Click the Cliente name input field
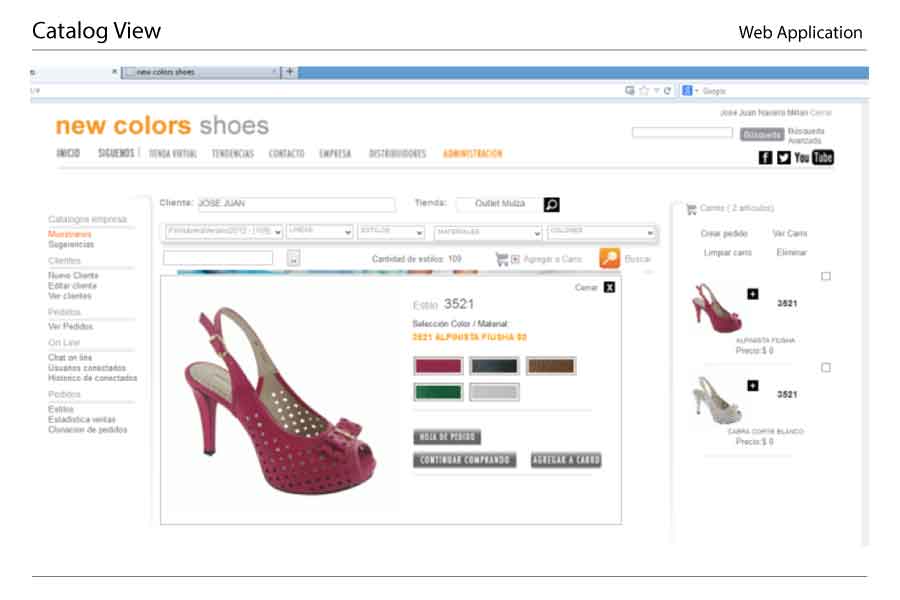 click(295, 204)
